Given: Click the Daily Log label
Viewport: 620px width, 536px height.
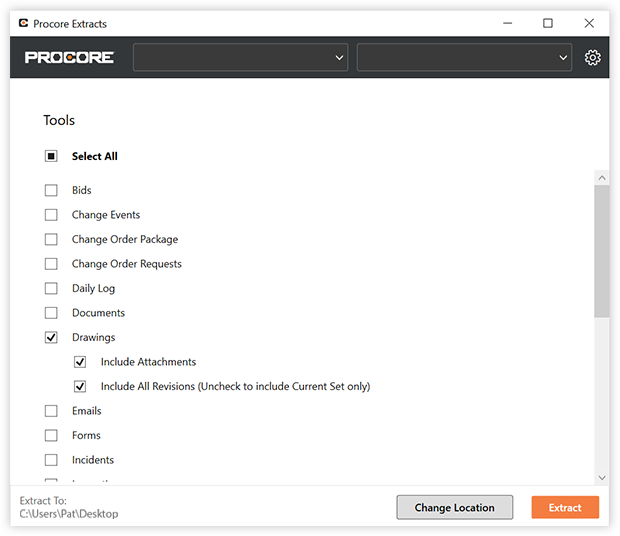Looking at the screenshot, I should 93,289.
